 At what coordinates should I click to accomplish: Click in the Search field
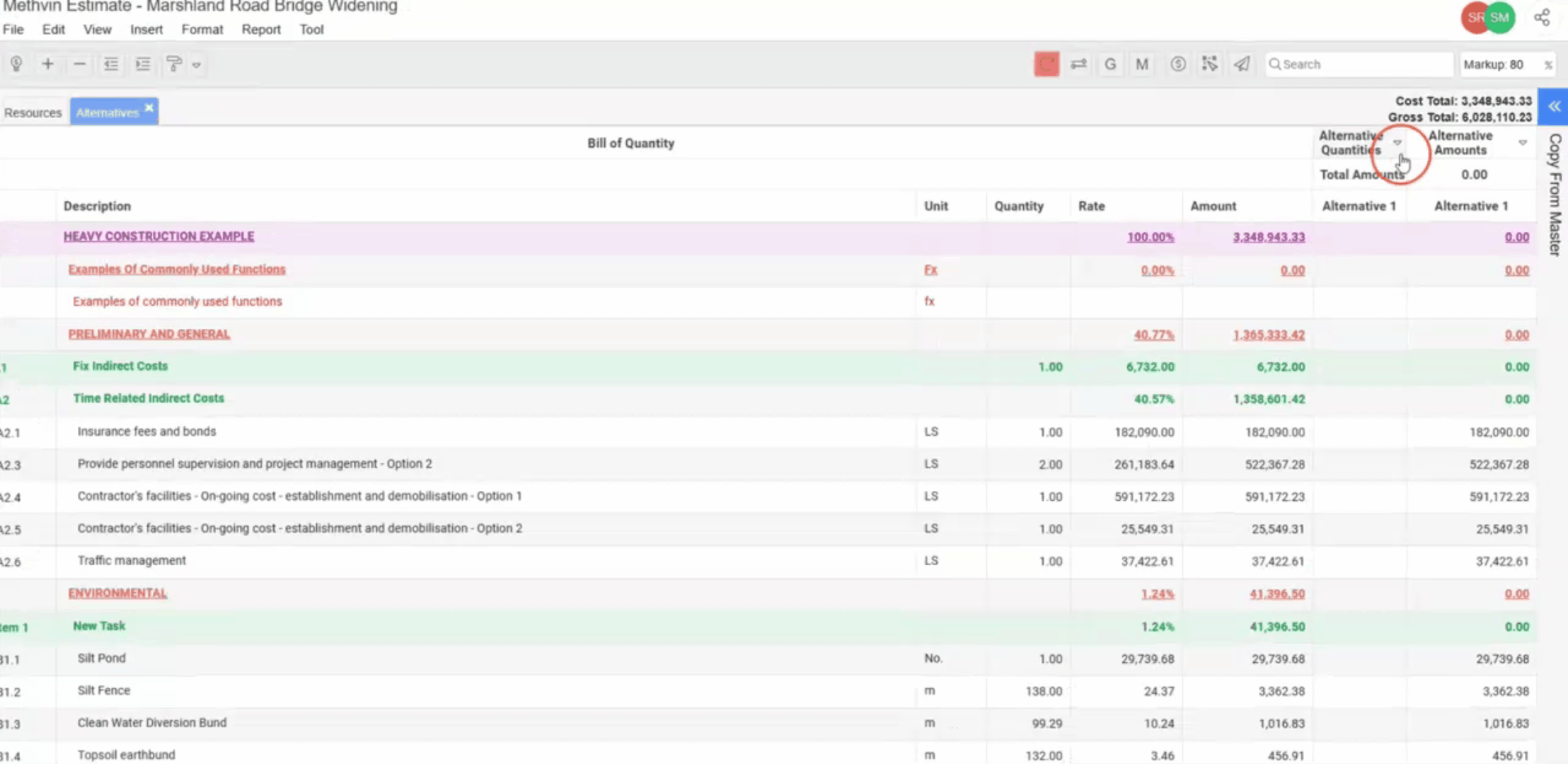click(x=1362, y=64)
